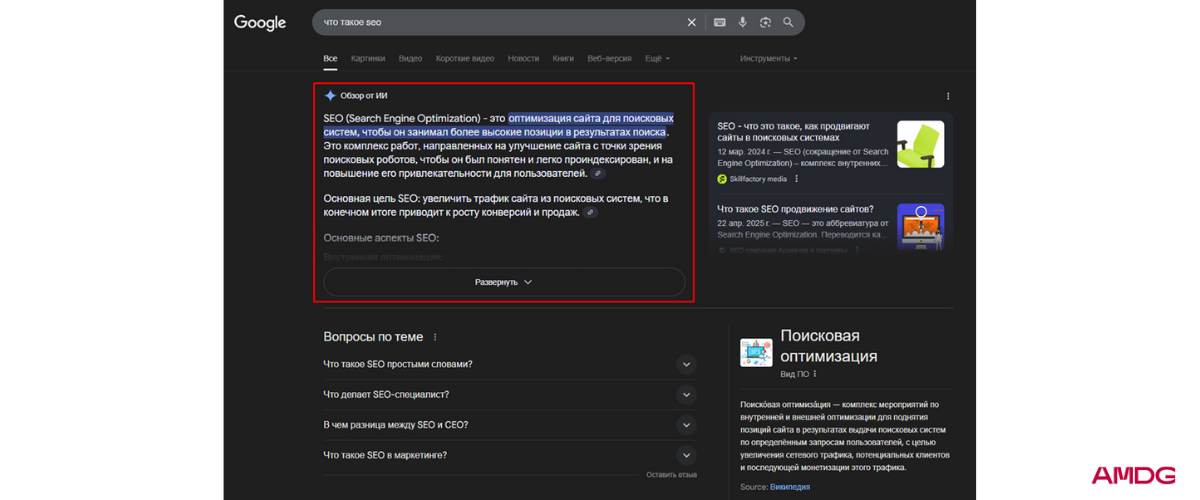Viewport: 1200px width, 500px height.
Task: Click the '22 апр. 2025 г.' snippet date
Action: [x=746, y=223]
